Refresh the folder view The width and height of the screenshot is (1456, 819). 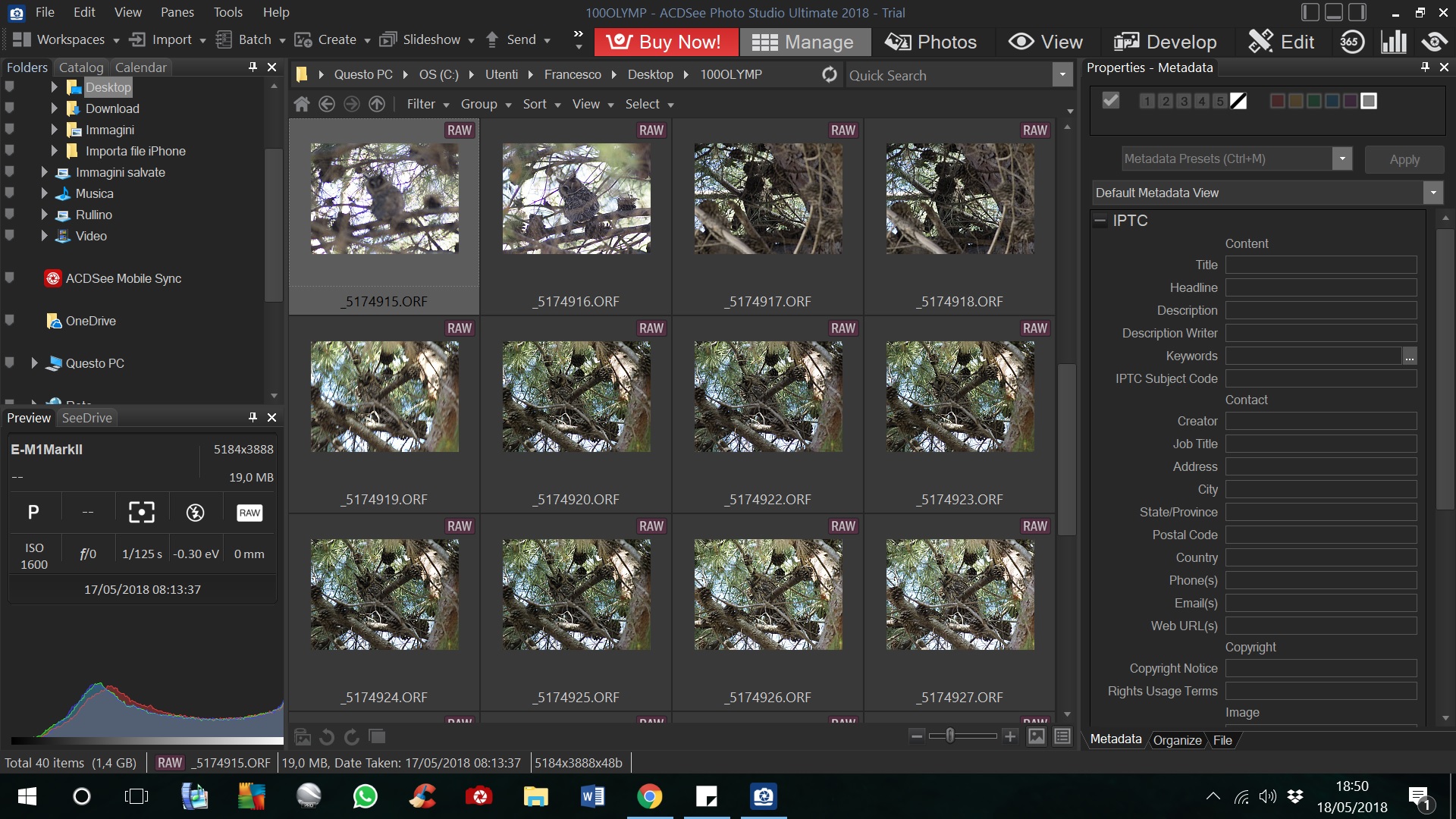pos(829,74)
